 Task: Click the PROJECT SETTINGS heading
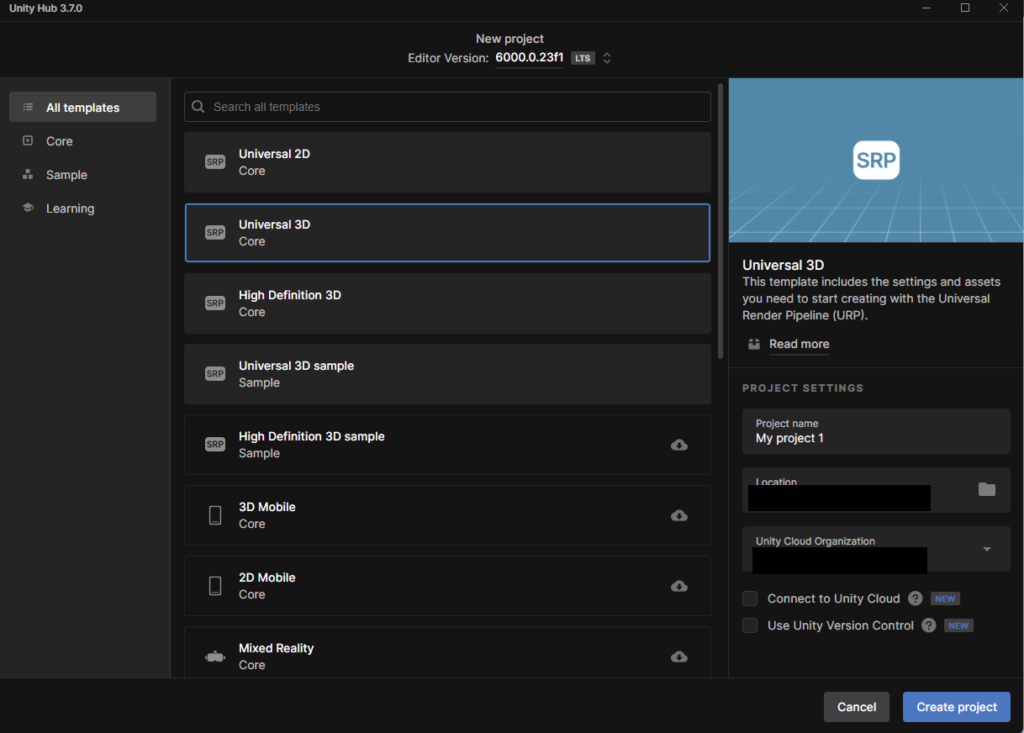coord(803,388)
